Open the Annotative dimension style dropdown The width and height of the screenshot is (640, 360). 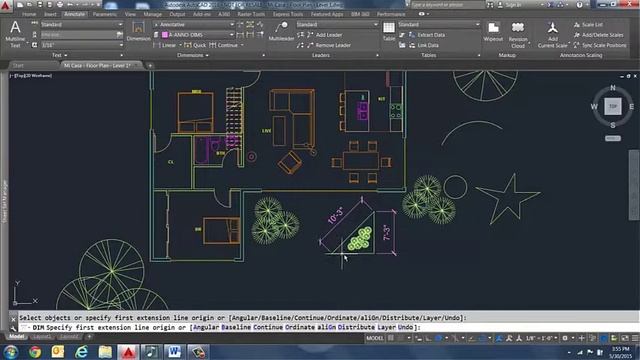pyautogui.click(x=194, y=24)
